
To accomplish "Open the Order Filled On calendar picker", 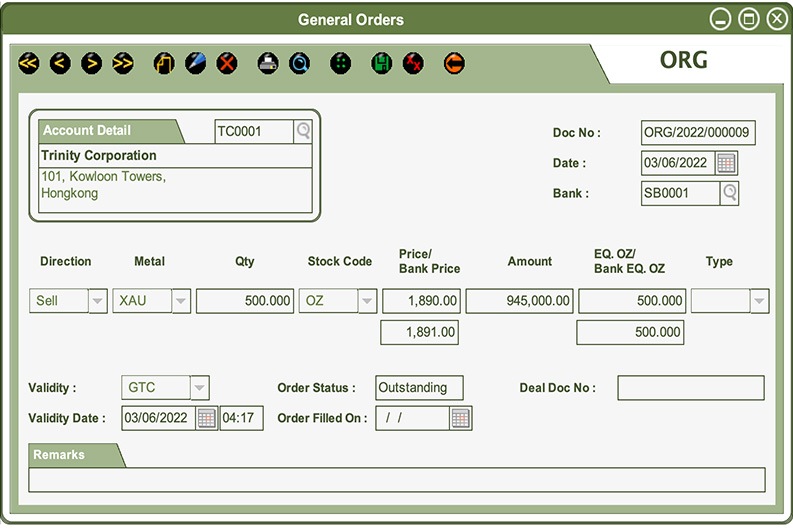I will 461,418.
